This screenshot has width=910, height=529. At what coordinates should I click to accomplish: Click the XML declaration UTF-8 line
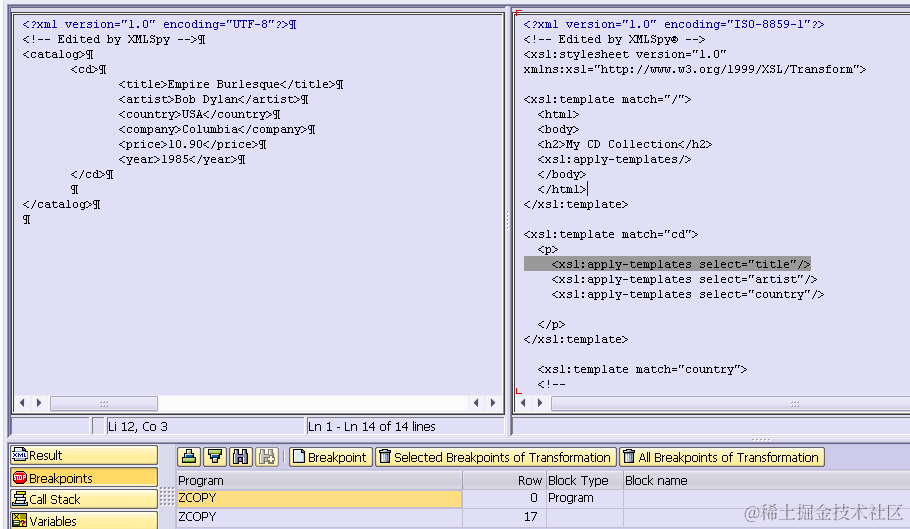(159, 24)
